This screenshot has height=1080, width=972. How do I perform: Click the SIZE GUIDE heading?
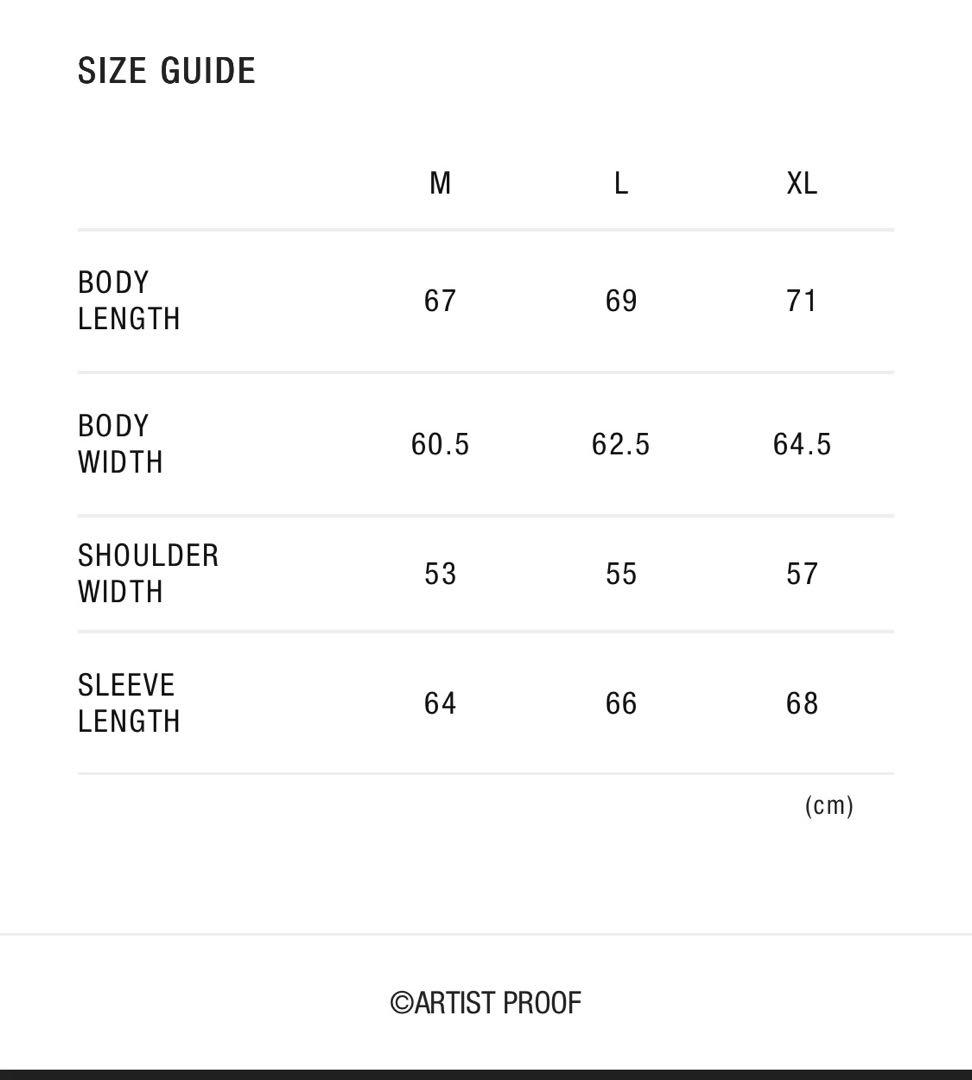coord(167,71)
